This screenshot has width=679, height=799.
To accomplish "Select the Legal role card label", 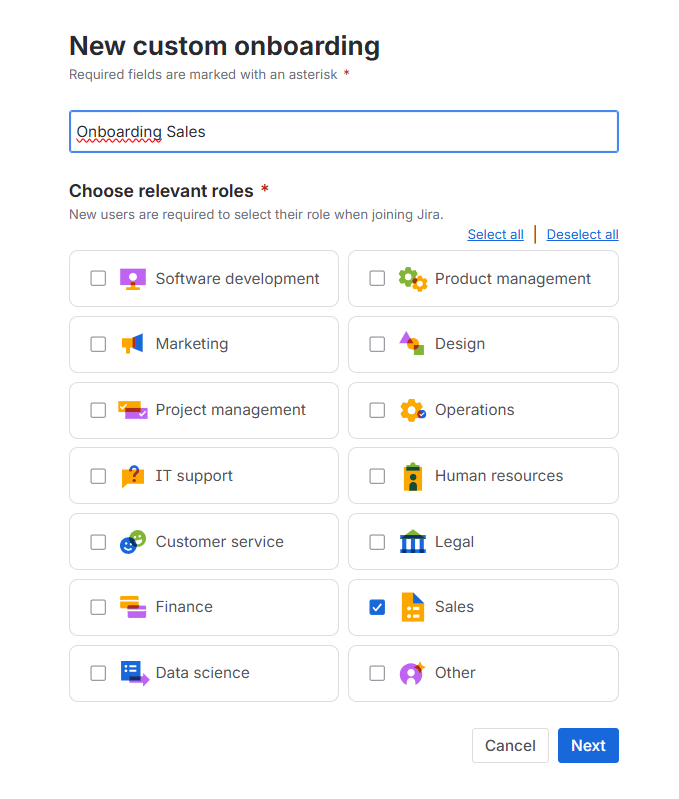I will [454, 542].
